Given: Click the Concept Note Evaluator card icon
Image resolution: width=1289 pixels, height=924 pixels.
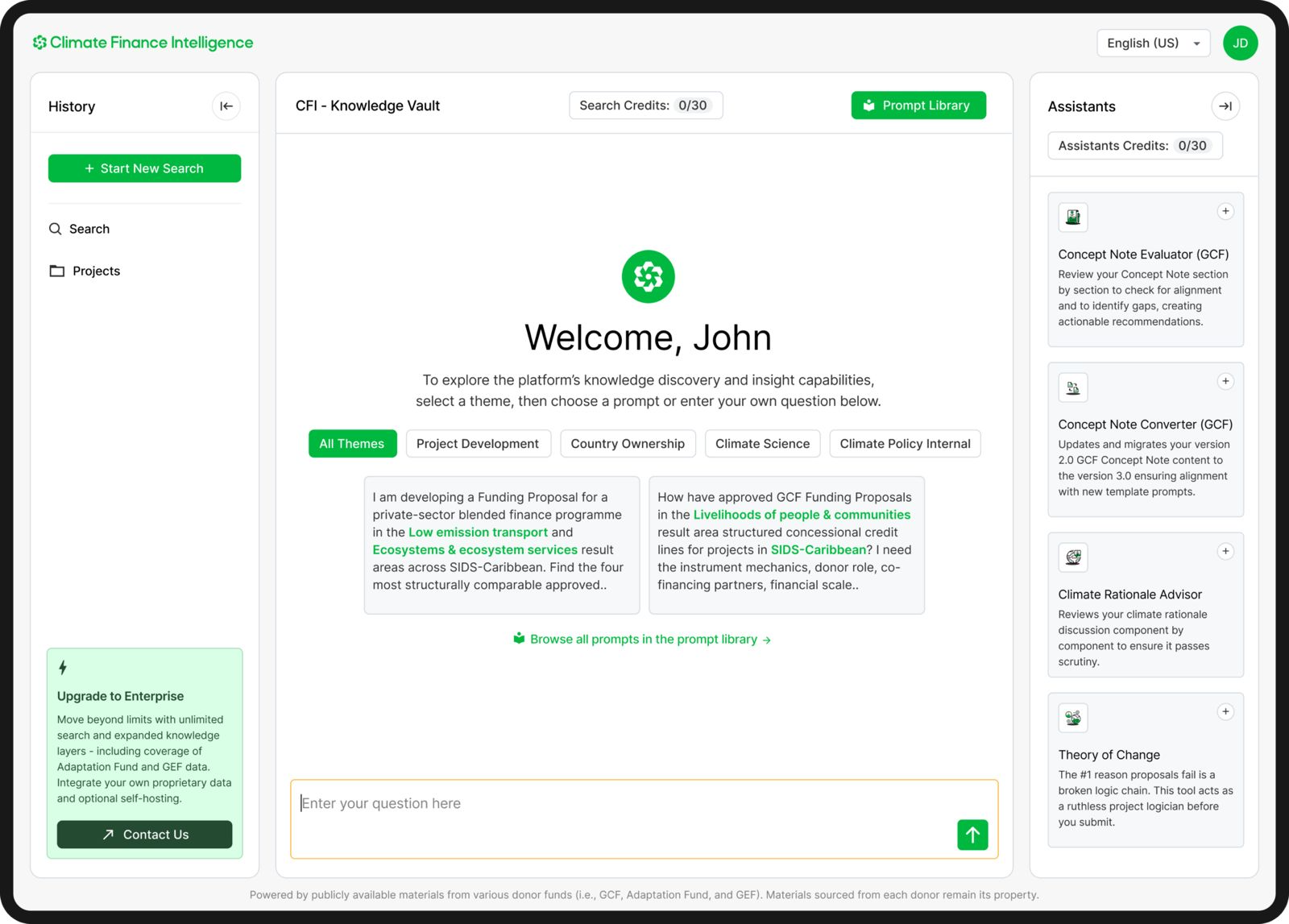Looking at the screenshot, I should [1073, 218].
